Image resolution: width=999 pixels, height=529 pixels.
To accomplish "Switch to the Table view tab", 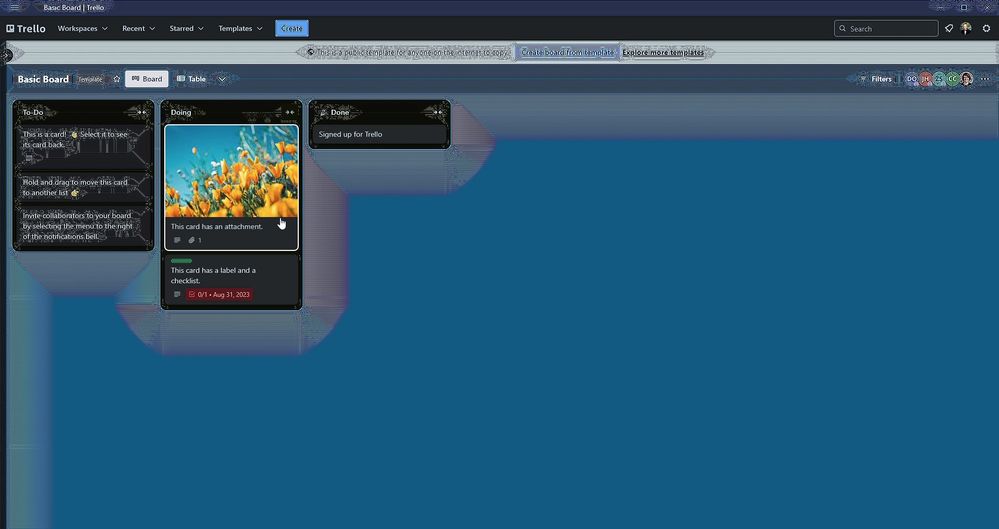I will pos(191,79).
